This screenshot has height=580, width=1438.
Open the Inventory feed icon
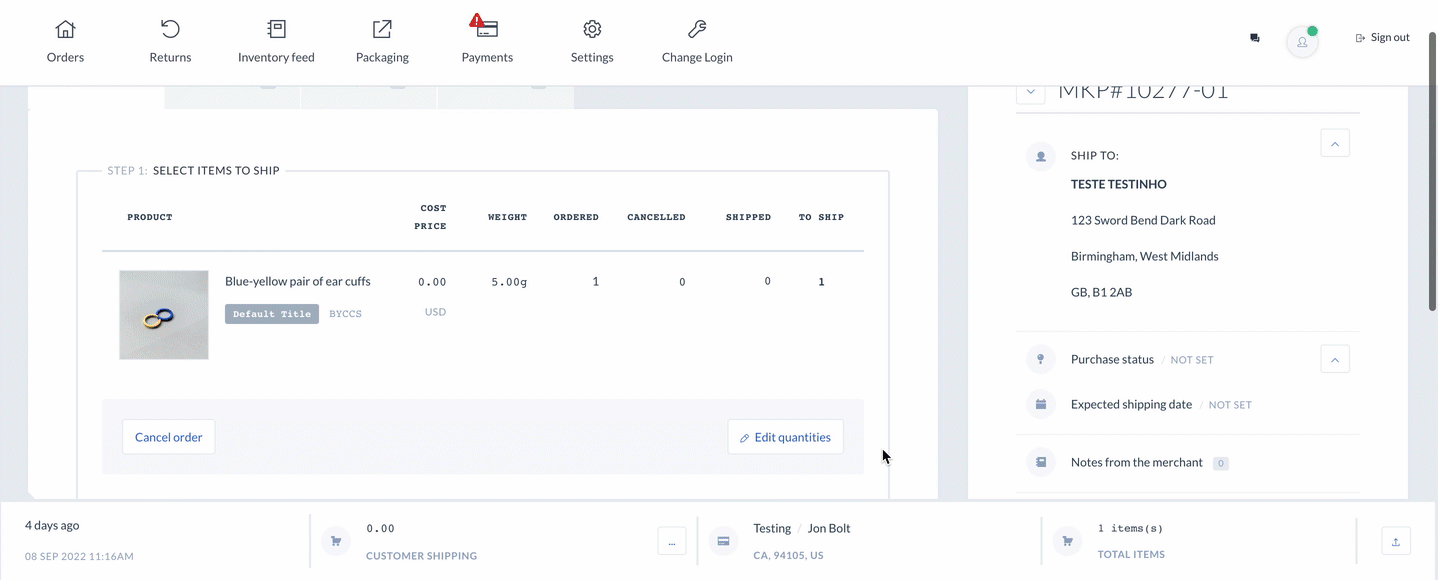[276, 29]
